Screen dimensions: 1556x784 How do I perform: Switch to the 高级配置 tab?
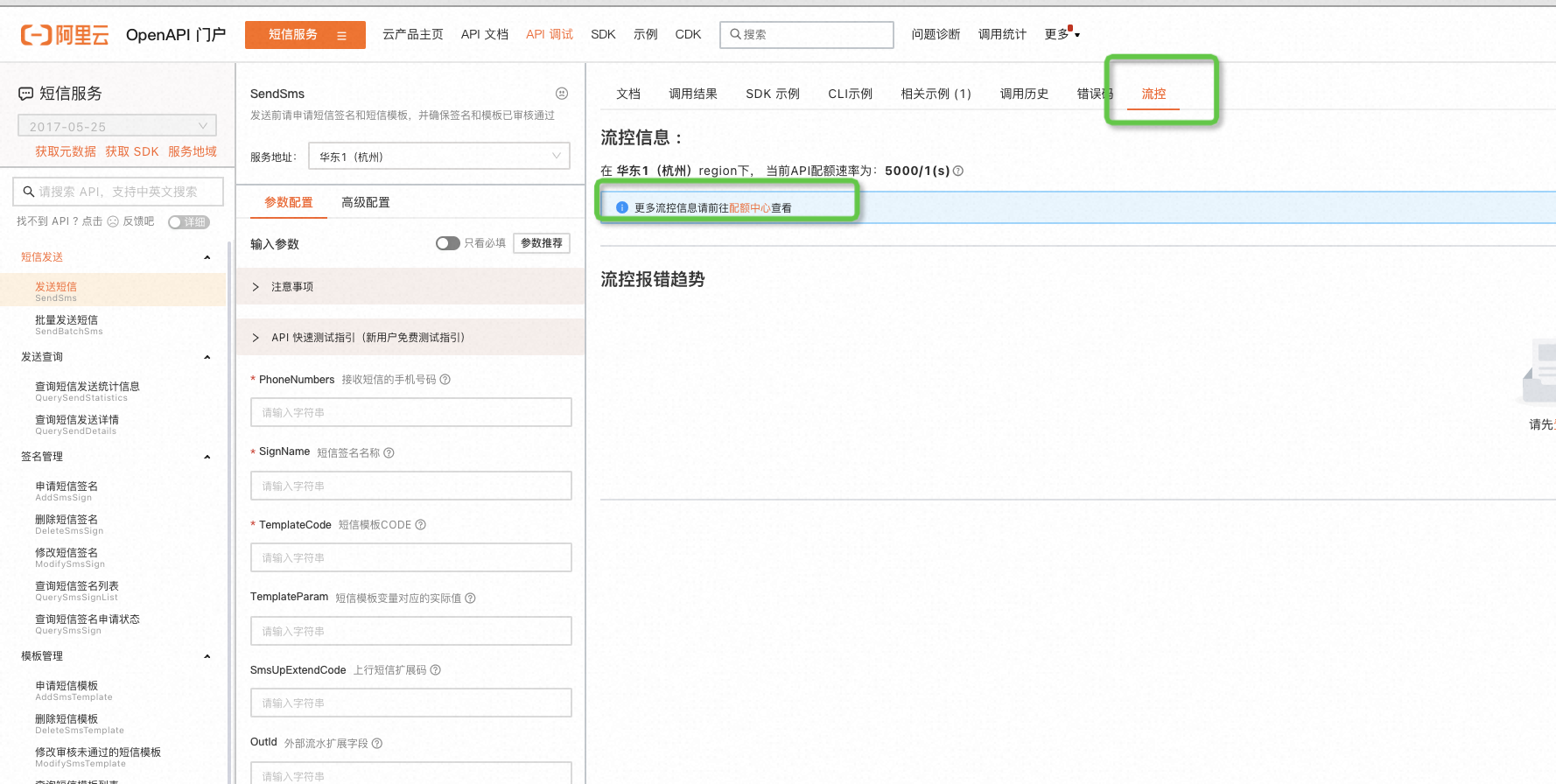366,202
